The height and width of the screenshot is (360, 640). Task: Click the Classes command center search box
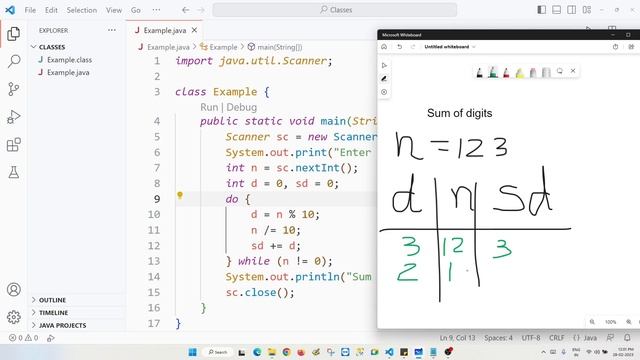pyautogui.click(x=335, y=10)
